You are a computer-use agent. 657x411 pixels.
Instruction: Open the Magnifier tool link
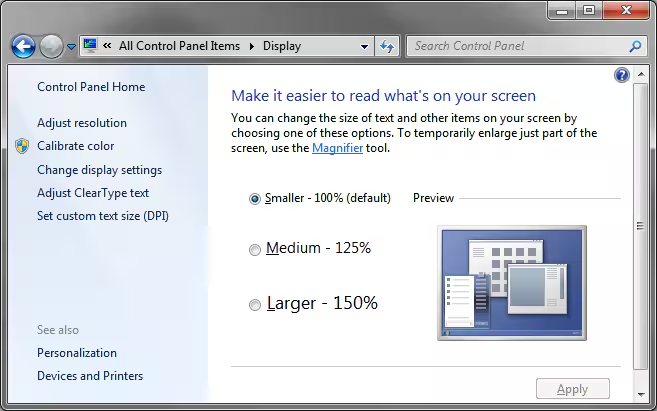(x=337, y=148)
